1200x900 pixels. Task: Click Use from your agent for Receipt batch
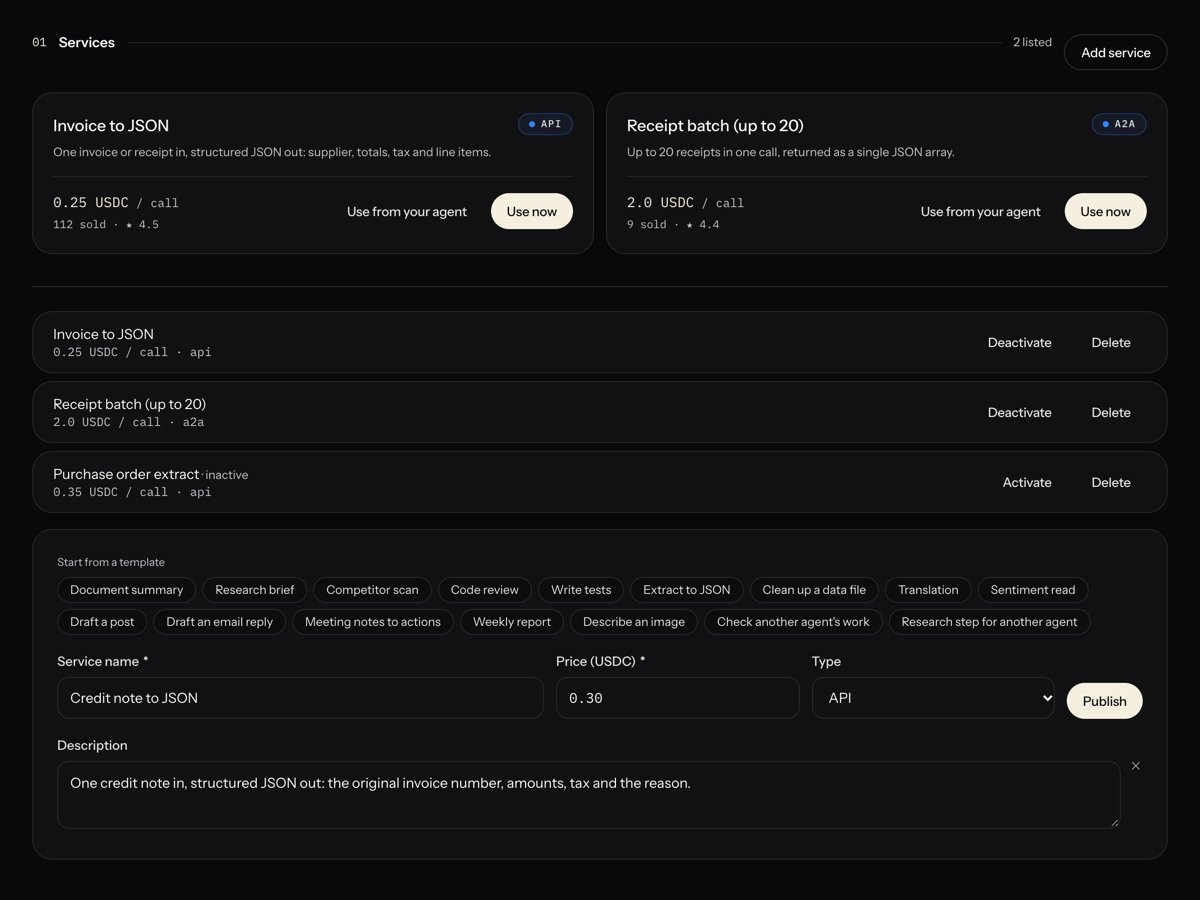coord(980,211)
